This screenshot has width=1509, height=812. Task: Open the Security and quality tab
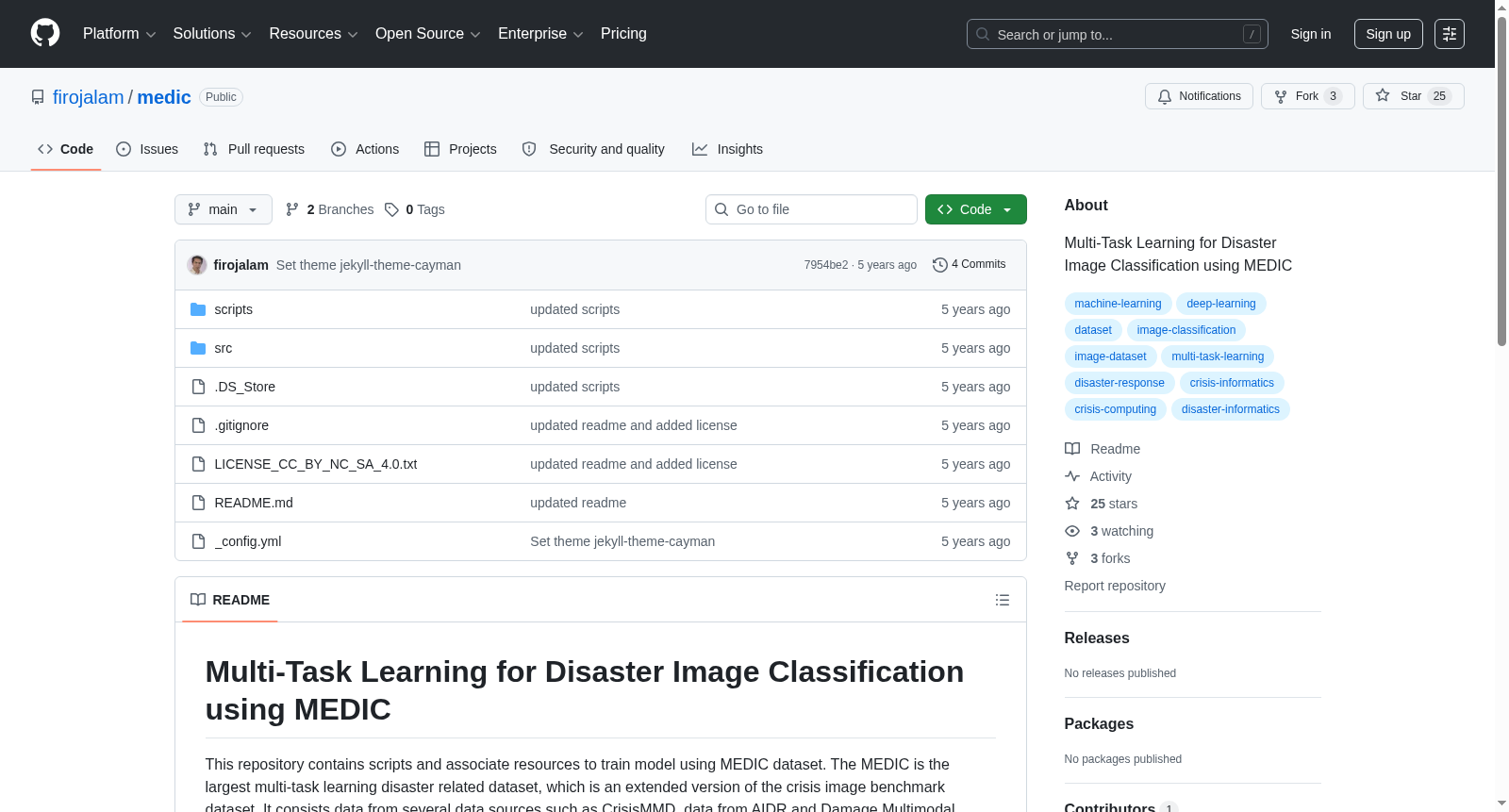click(x=593, y=149)
